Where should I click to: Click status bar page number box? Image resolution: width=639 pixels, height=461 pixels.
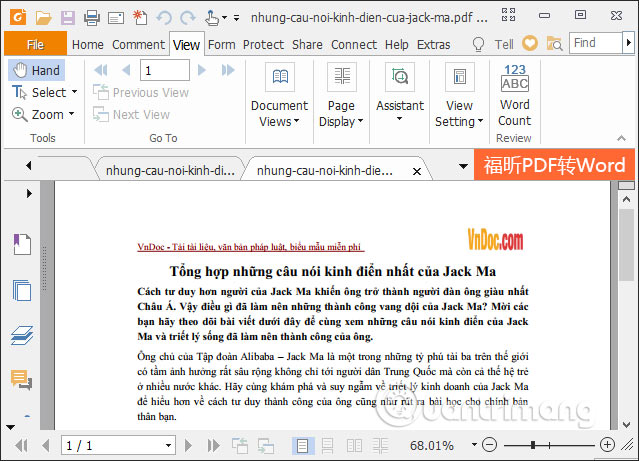coord(118,445)
